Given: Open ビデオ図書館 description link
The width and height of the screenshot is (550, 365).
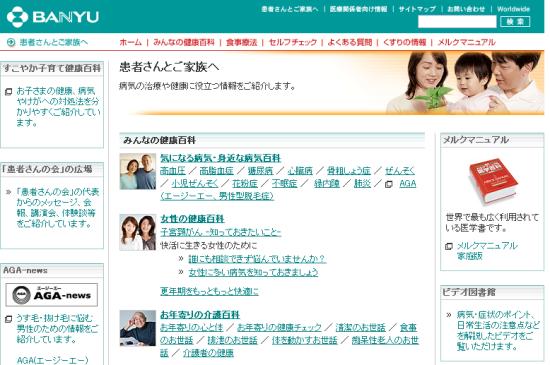Looking at the screenshot, I should click(x=498, y=330).
